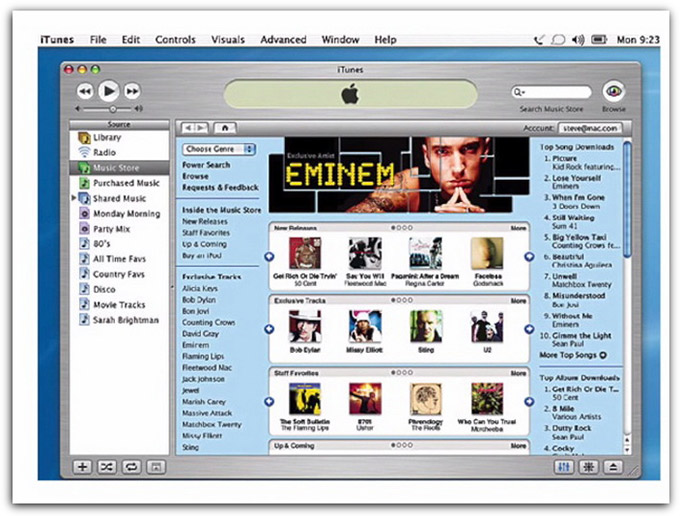Open New Releases in the store sidebar
This screenshot has width=680, height=516.
[205, 221]
